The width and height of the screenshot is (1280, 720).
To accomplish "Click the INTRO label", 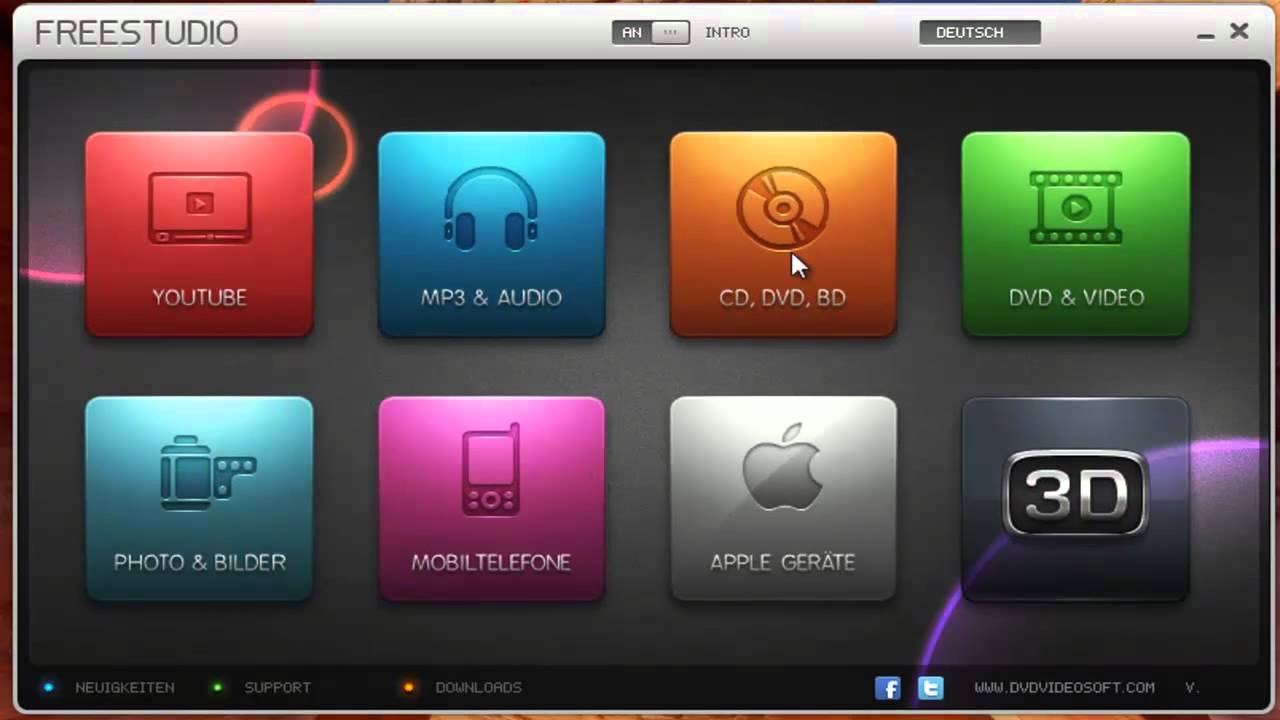I will point(727,32).
